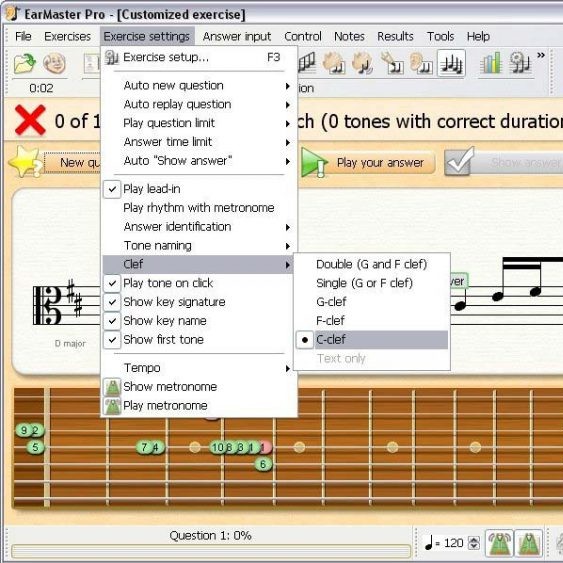Select the G-clef option

(x=372, y=302)
